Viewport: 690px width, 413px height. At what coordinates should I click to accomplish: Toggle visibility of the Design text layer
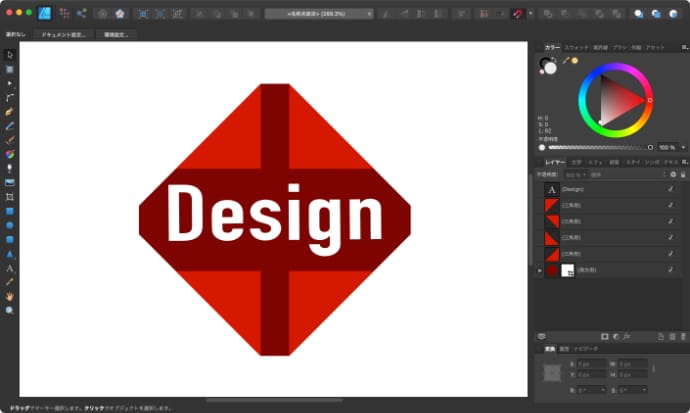point(669,189)
